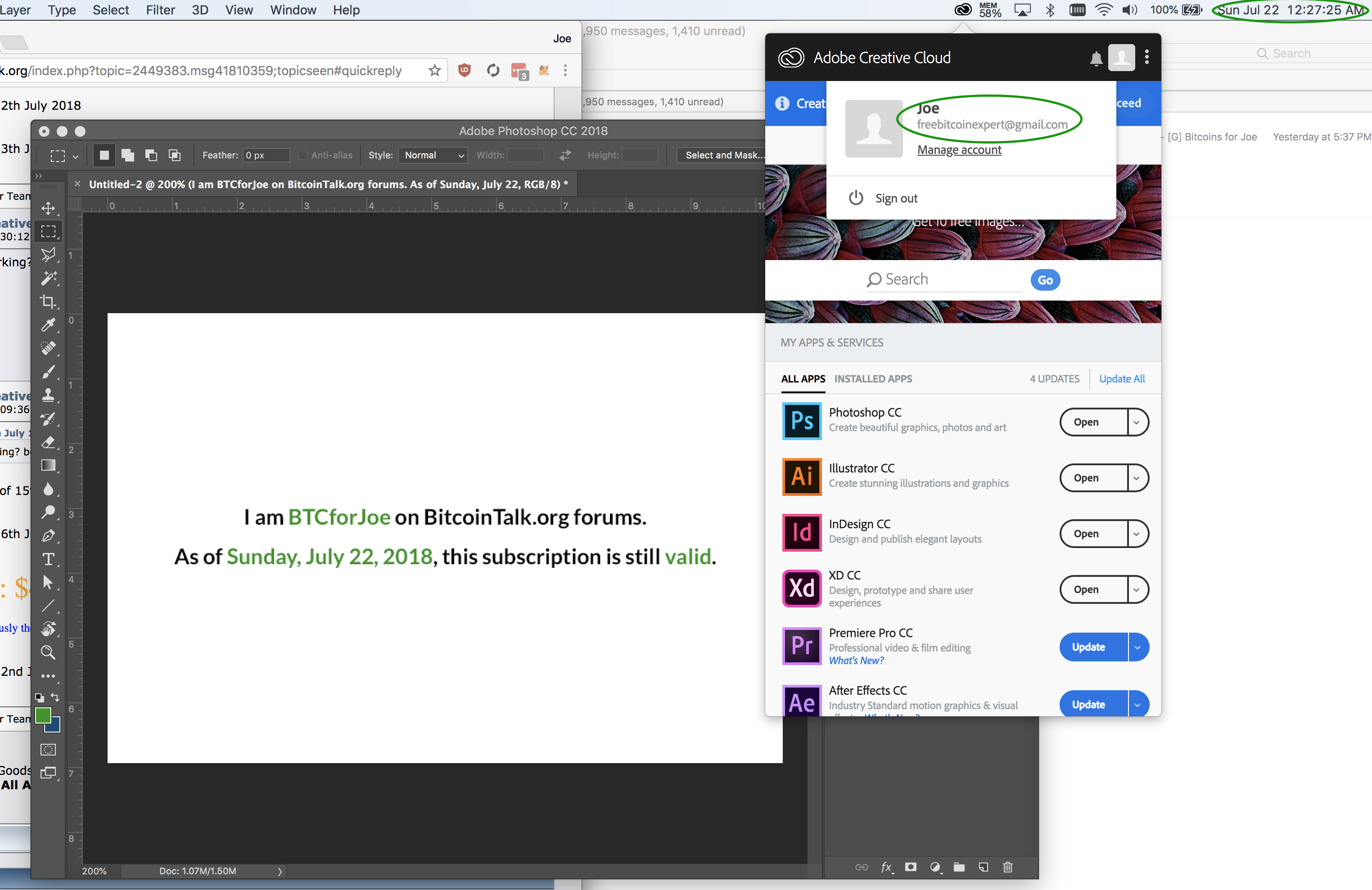Viewport: 1372px width, 890px height.
Task: Click the Creative Cloud Search field
Action: tap(945, 279)
